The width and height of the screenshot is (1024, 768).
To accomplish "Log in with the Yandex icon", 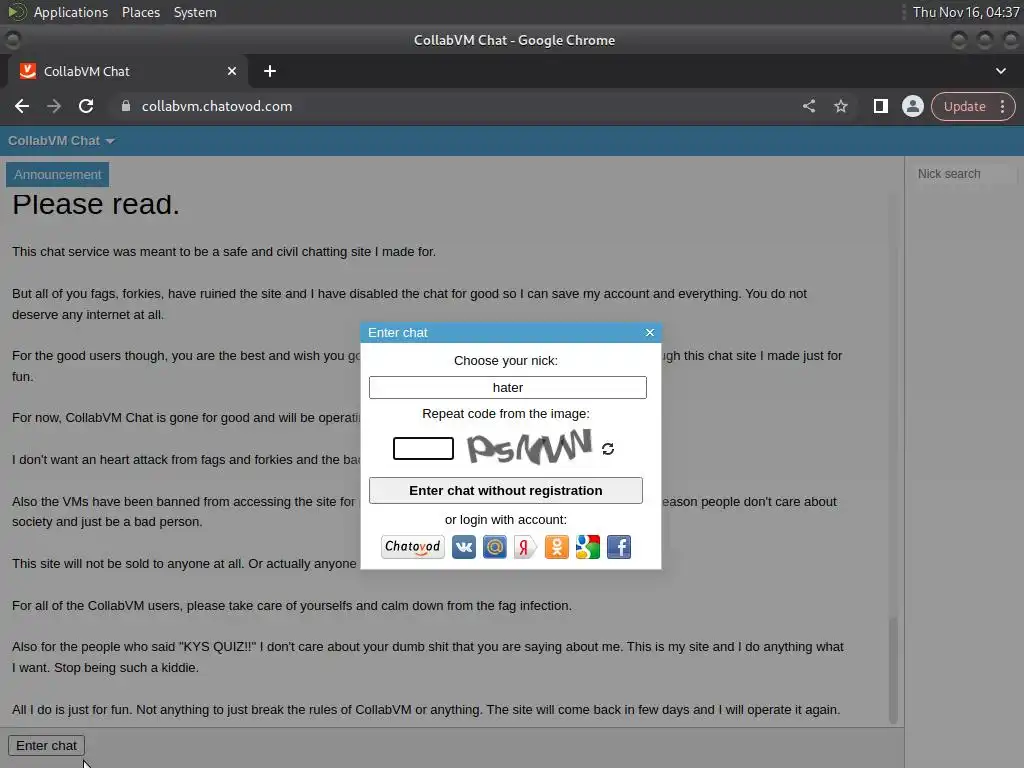I will 525,547.
